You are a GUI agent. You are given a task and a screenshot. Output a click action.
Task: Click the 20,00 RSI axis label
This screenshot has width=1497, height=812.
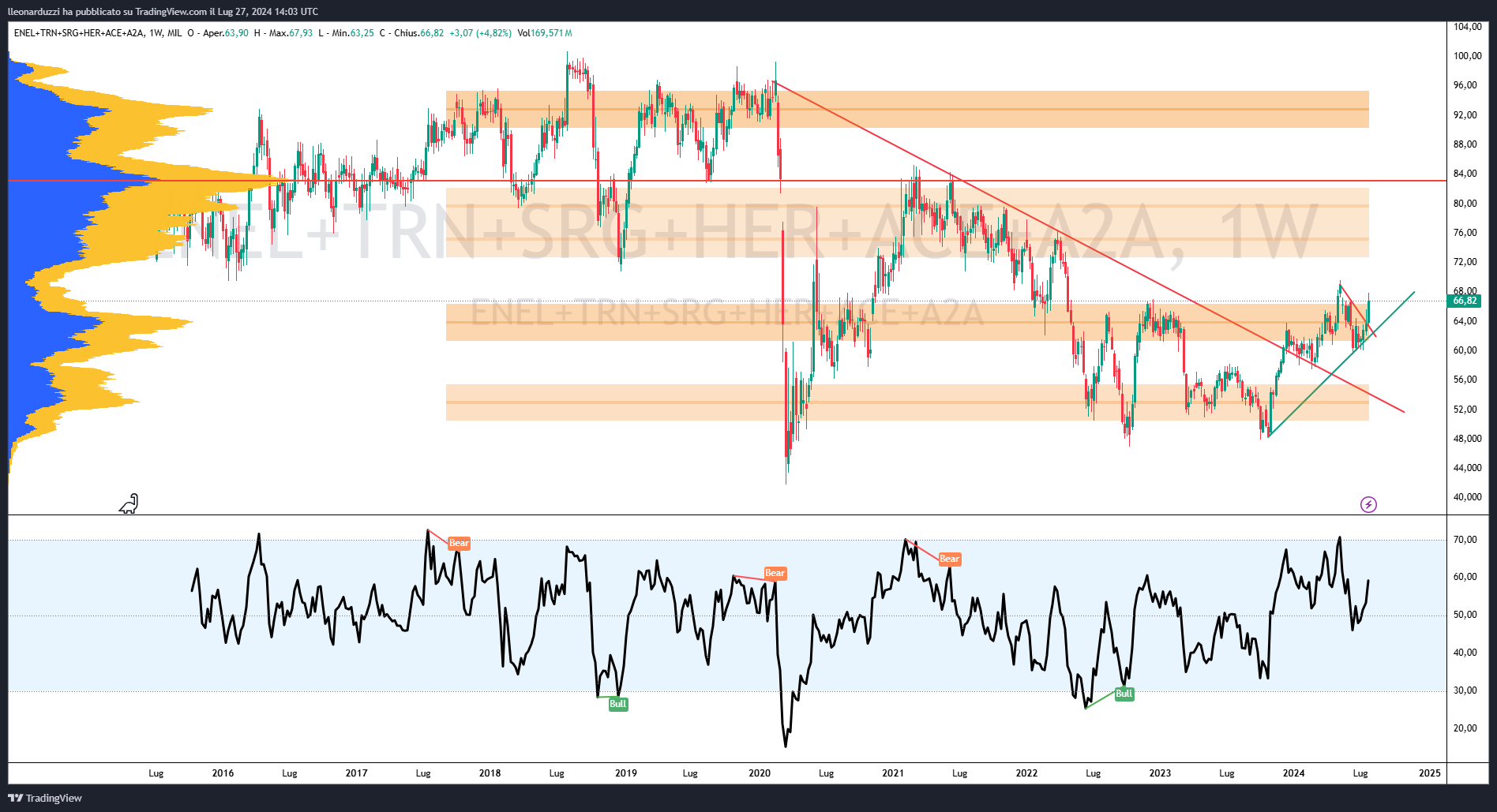pos(1465,728)
